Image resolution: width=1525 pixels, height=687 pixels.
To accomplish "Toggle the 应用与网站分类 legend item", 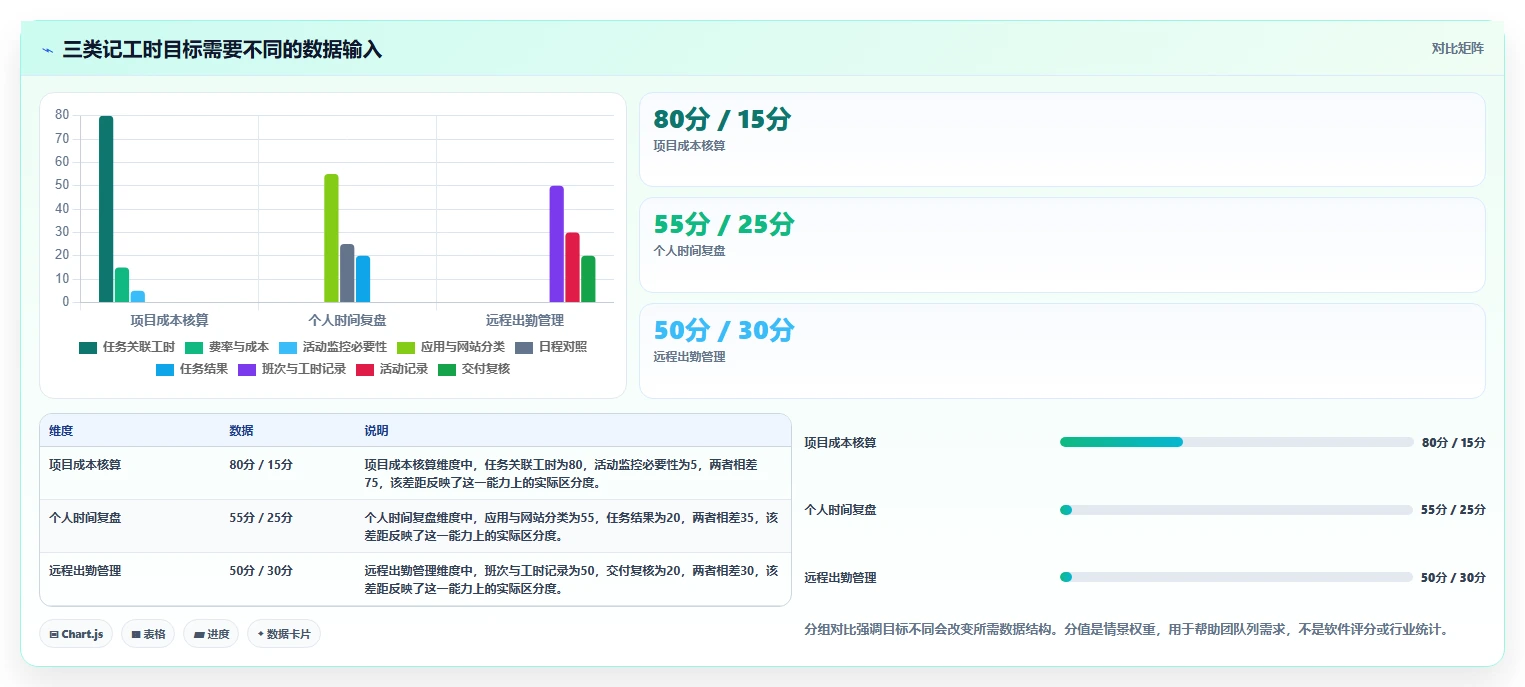I will (x=451, y=347).
